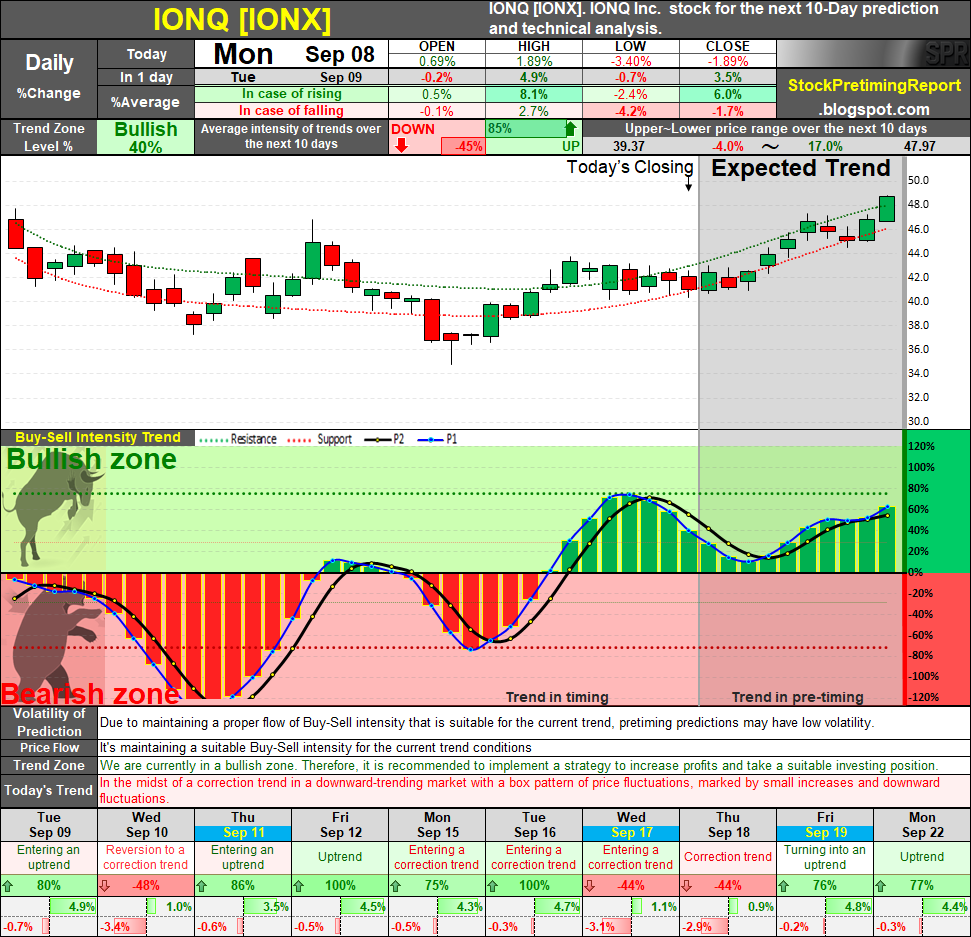Screen dimensions: 971x937
Task: Select the Buy-Sell Intensity Trend label
Action: pyautogui.click(x=98, y=437)
